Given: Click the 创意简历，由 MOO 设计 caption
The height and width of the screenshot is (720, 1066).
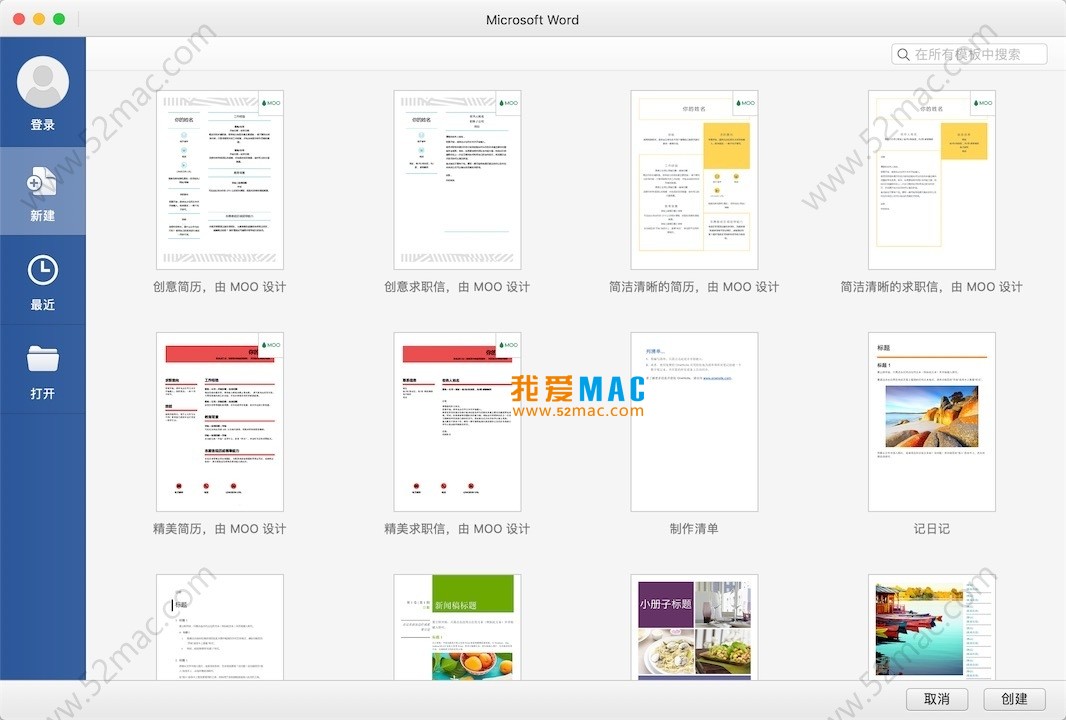Looking at the screenshot, I should (220, 287).
